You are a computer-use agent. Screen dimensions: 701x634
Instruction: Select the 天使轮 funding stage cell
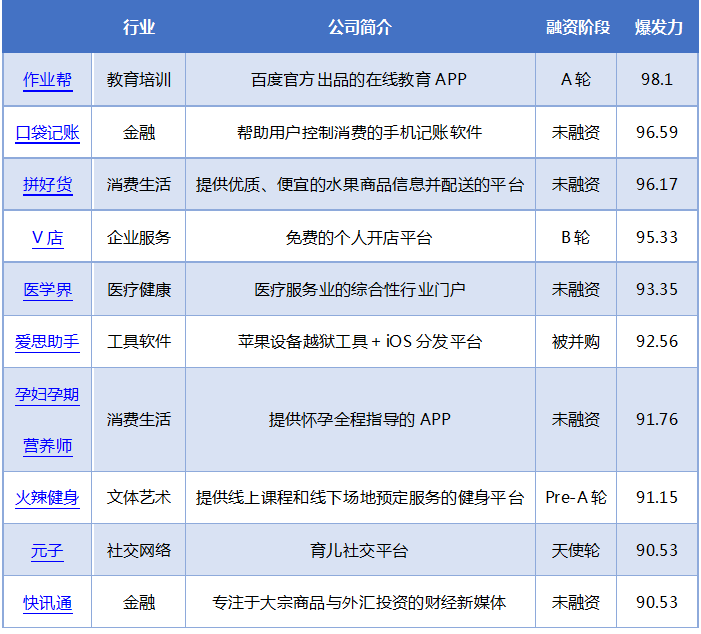click(x=576, y=550)
